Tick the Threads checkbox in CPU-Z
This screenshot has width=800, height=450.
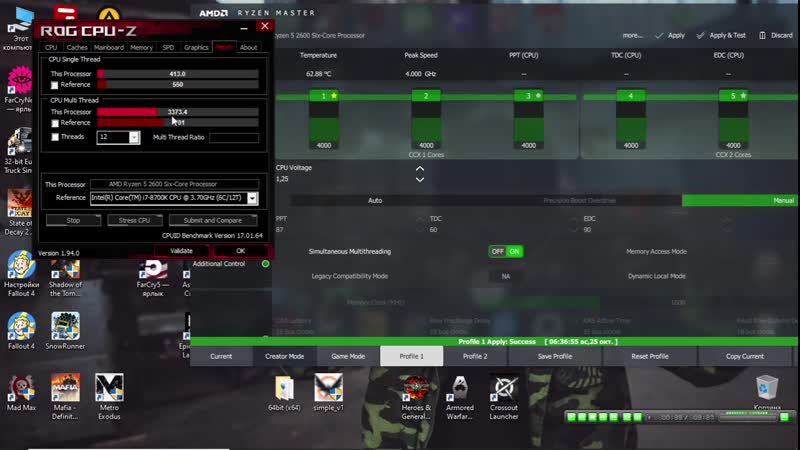55,137
